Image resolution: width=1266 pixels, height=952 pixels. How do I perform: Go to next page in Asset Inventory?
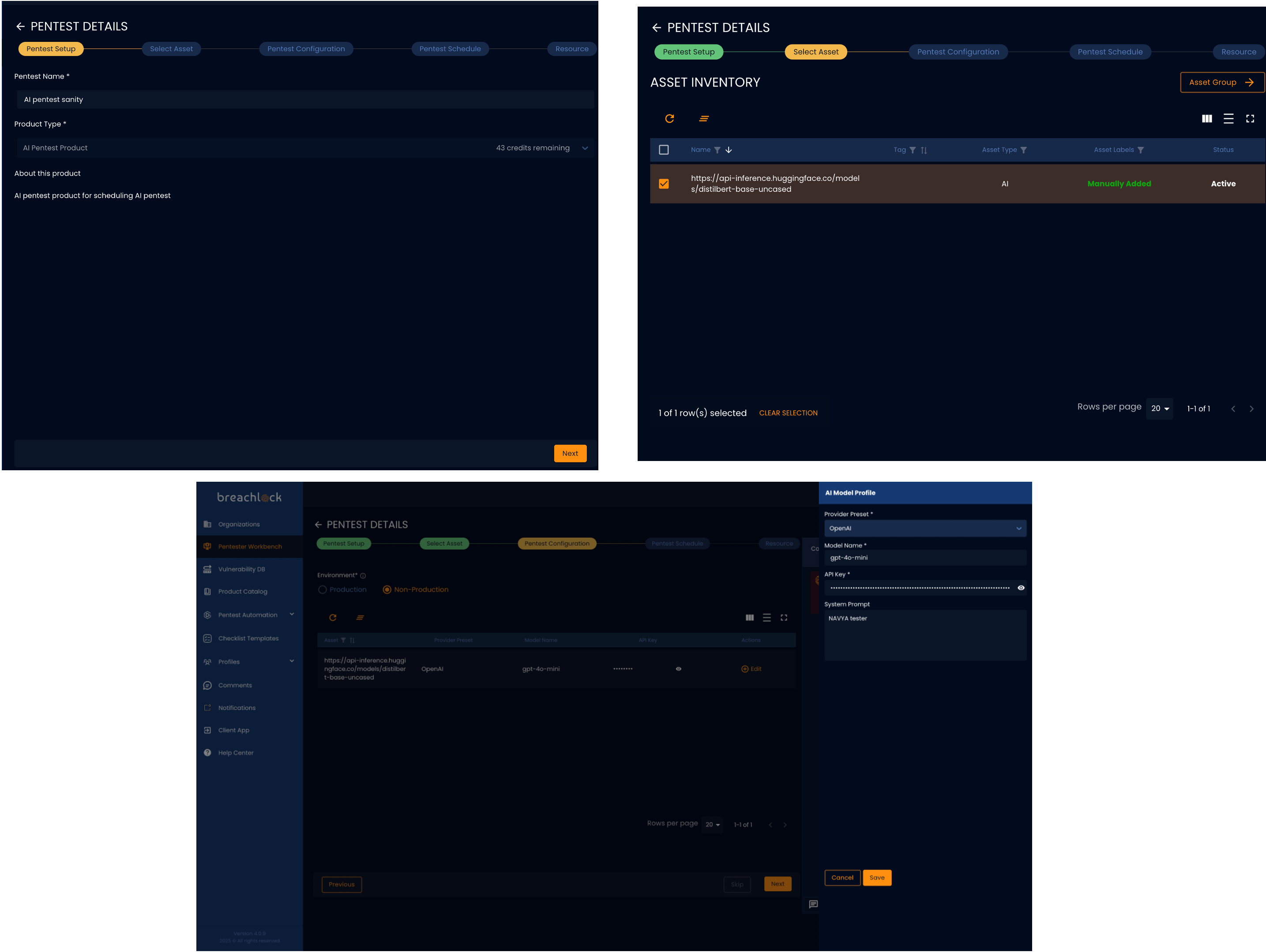coord(1251,409)
